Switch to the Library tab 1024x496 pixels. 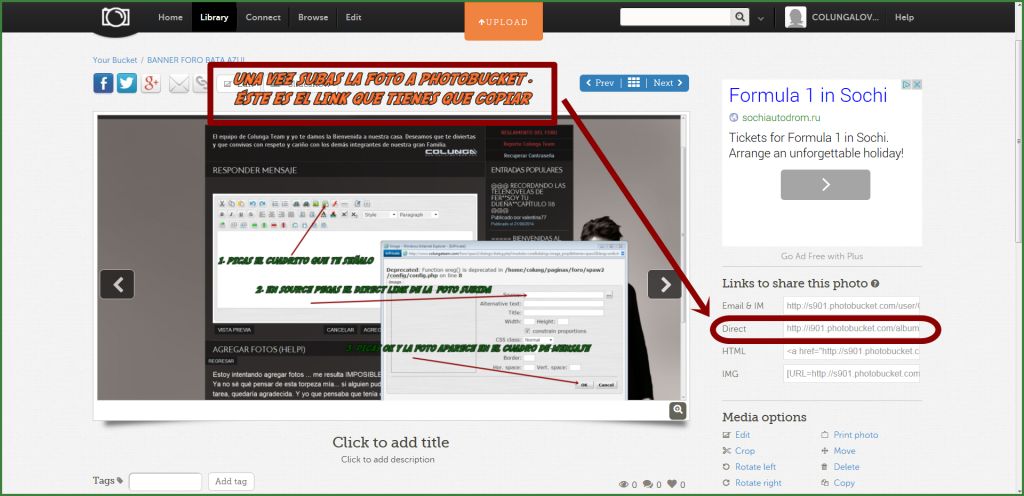[214, 17]
